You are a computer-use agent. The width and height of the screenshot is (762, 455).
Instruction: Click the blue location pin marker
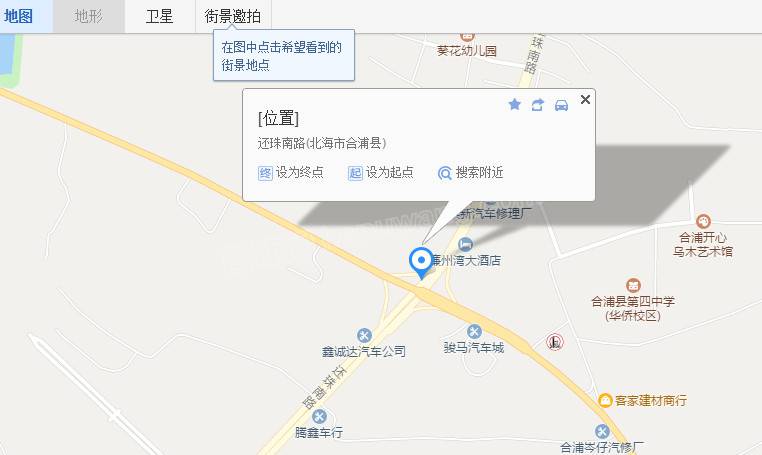(x=421, y=263)
